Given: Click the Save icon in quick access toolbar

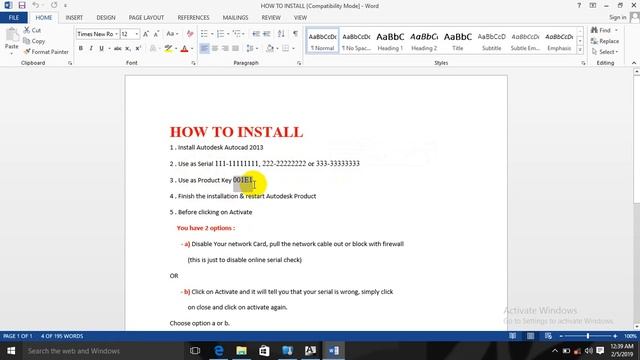Looking at the screenshot, I should tap(22, 5).
